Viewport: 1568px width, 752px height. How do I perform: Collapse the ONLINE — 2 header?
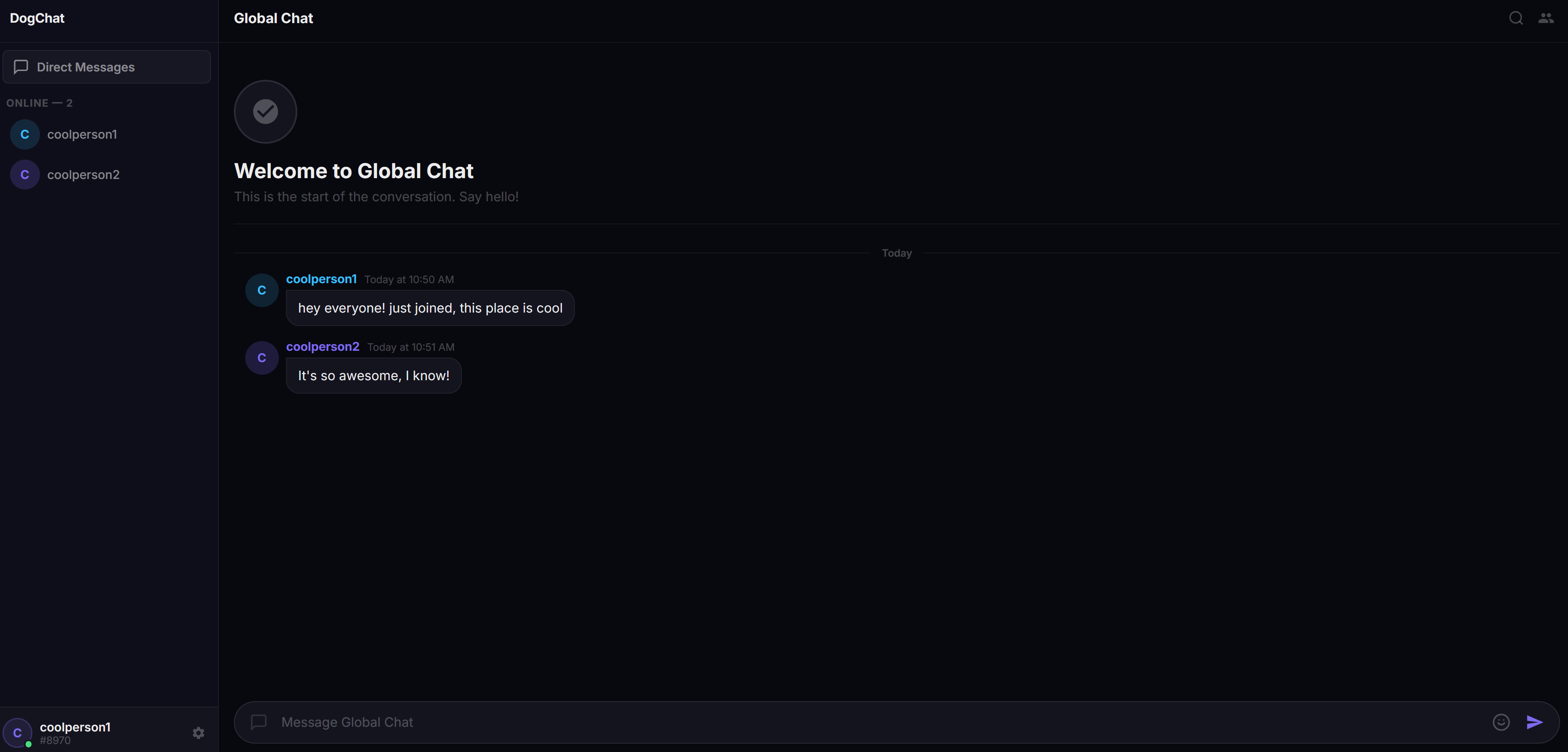(39, 103)
